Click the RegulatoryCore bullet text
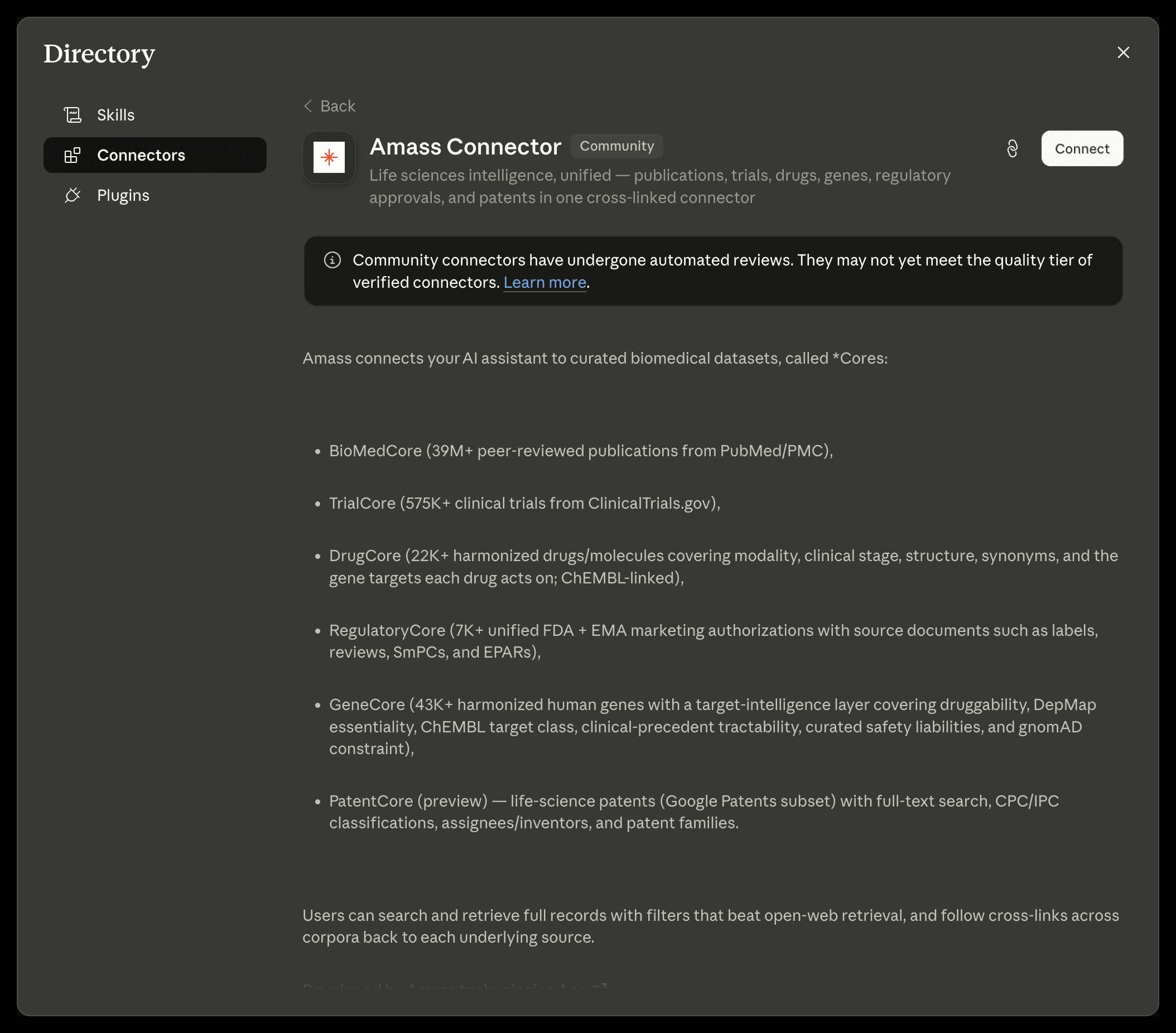Image resolution: width=1176 pixels, height=1033 pixels. (714, 641)
